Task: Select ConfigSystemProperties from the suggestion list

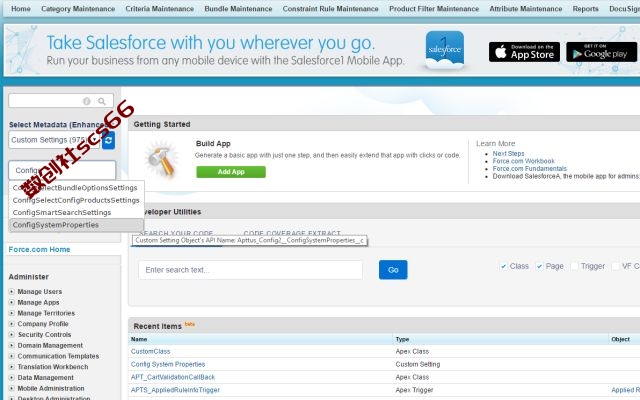Action: click(76, 225)
